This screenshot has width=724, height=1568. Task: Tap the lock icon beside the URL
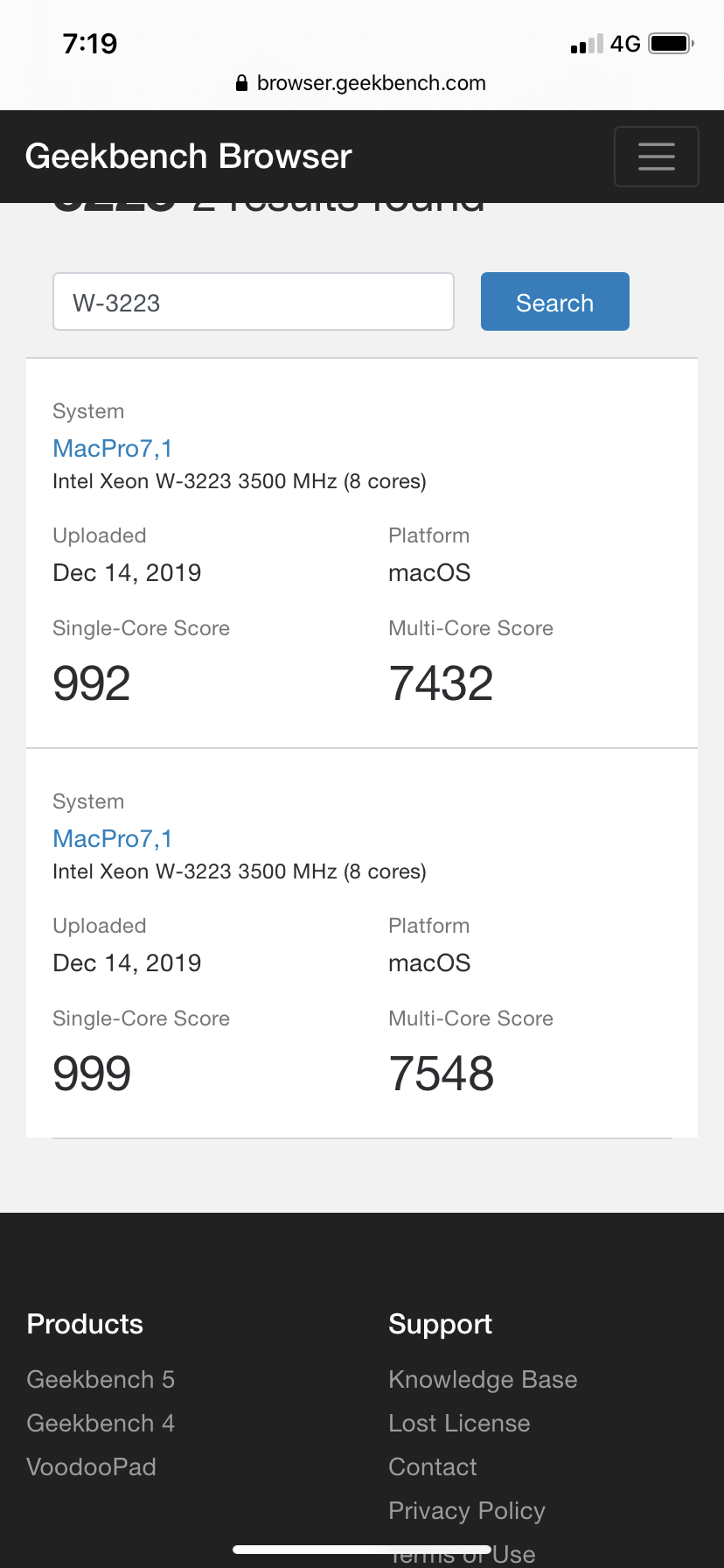(242, 83)
